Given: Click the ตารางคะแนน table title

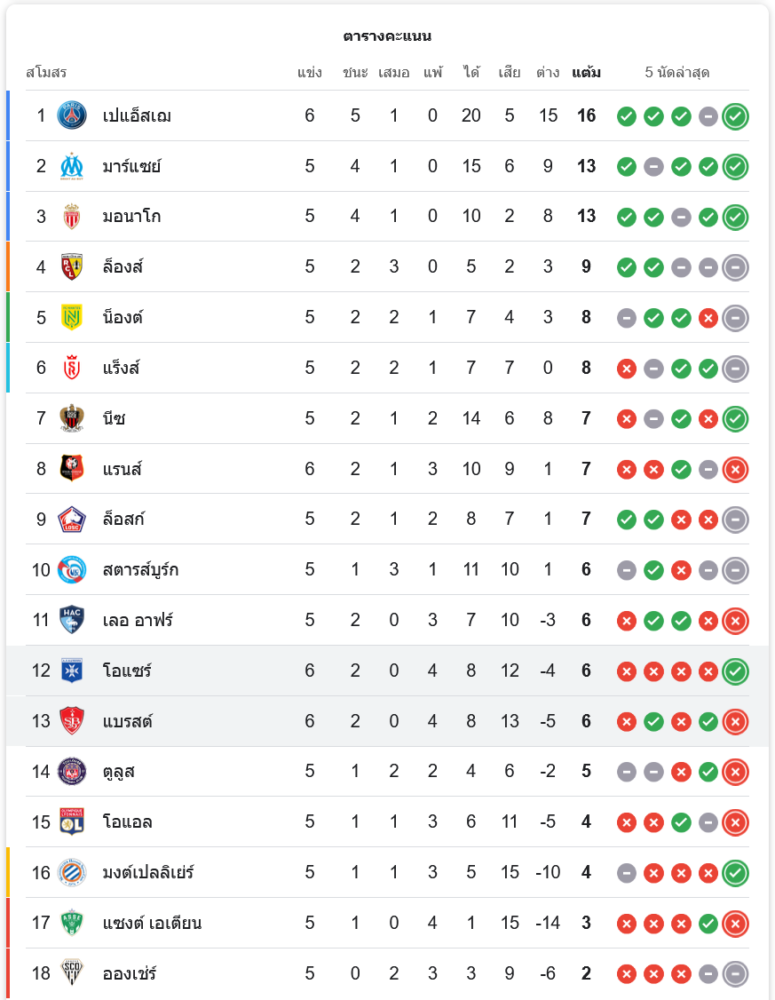Looking at the screenshot, I should (x=387, y=36).
